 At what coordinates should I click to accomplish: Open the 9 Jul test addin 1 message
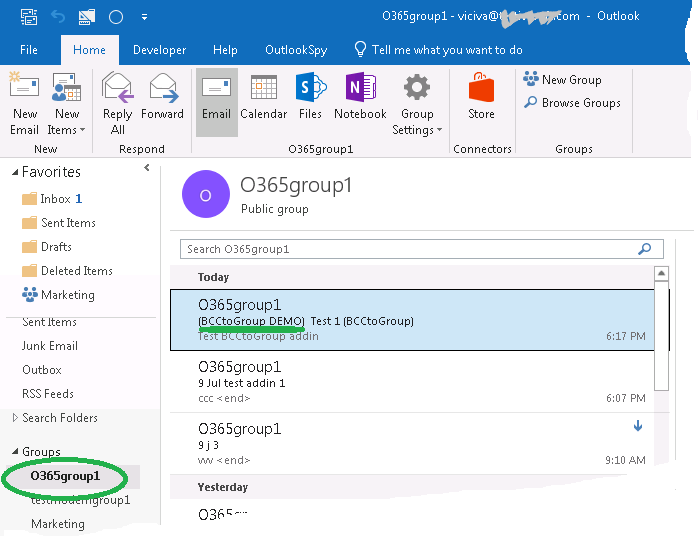coord(413,382)
